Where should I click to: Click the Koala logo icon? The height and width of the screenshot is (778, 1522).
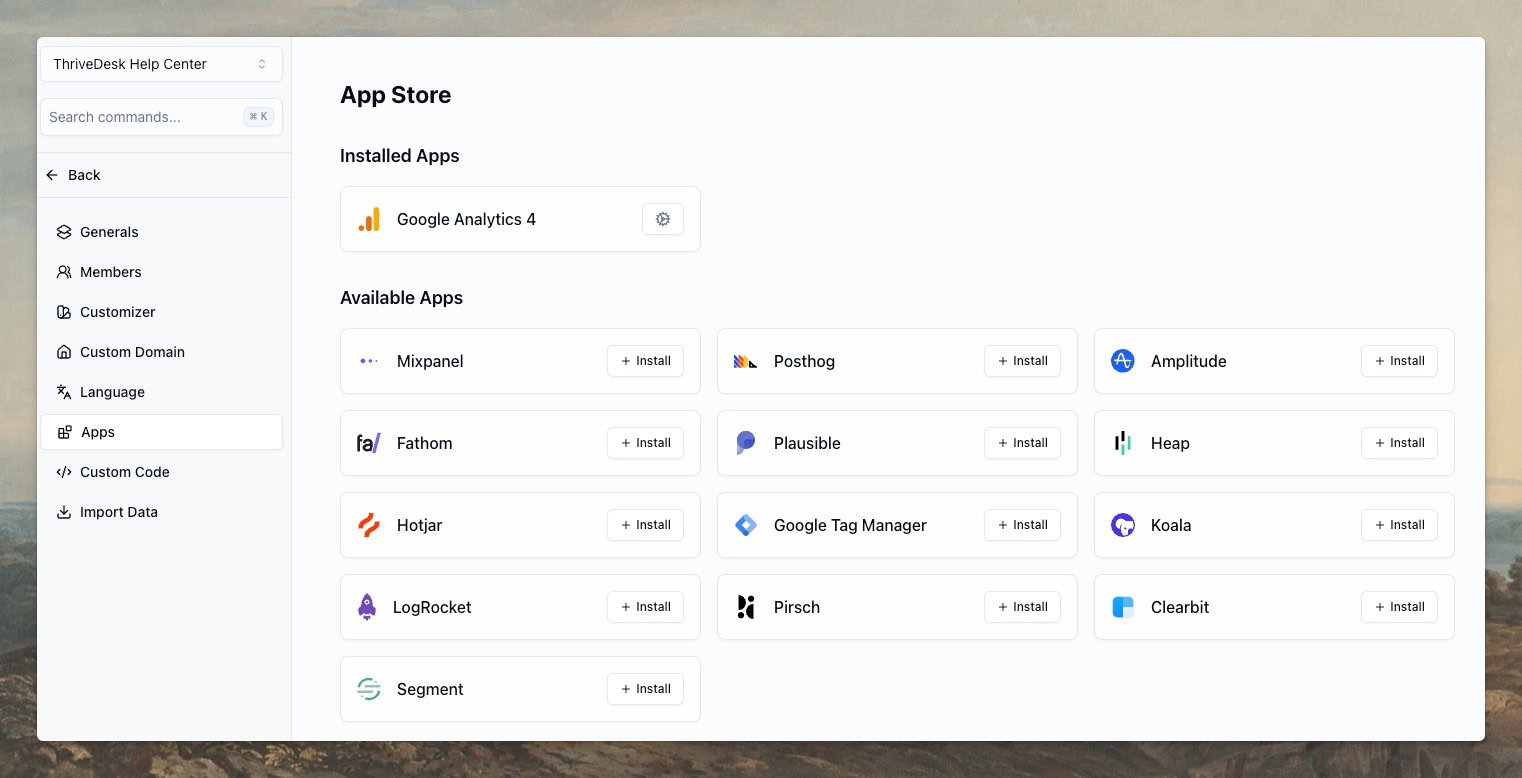coord(1123,525)
